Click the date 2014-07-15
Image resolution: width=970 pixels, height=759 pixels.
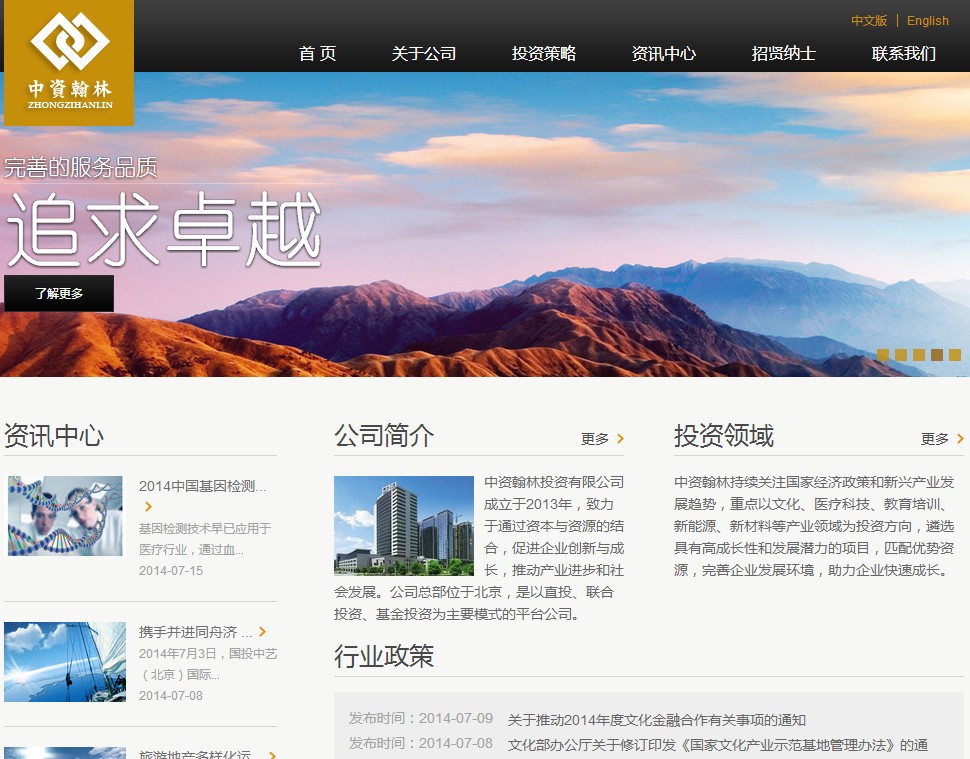click(171, 570)
